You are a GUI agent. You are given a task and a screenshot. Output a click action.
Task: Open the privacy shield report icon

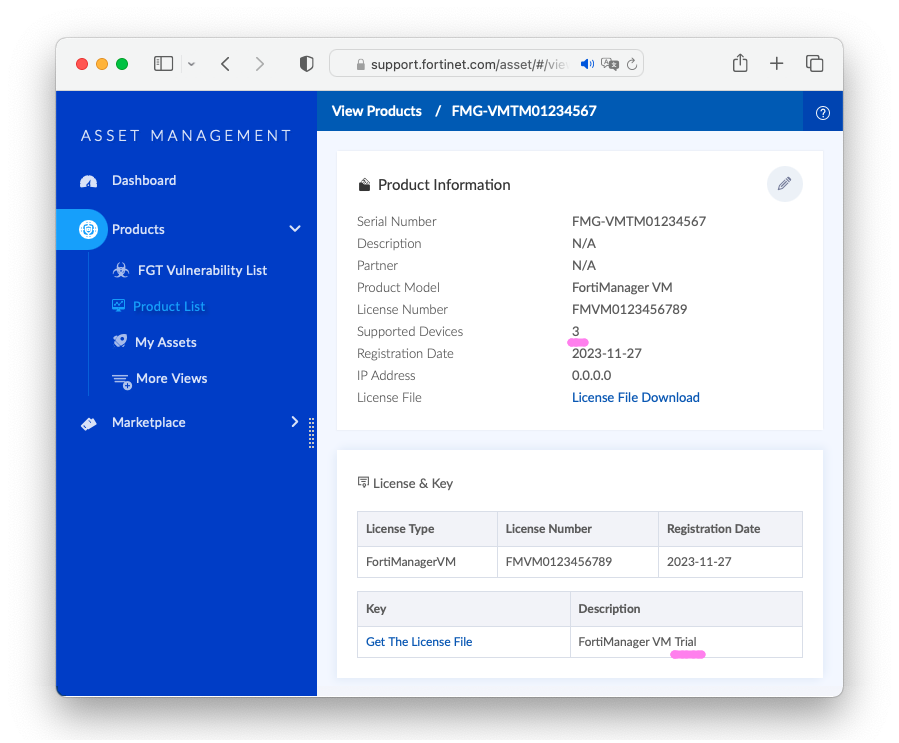307,64
